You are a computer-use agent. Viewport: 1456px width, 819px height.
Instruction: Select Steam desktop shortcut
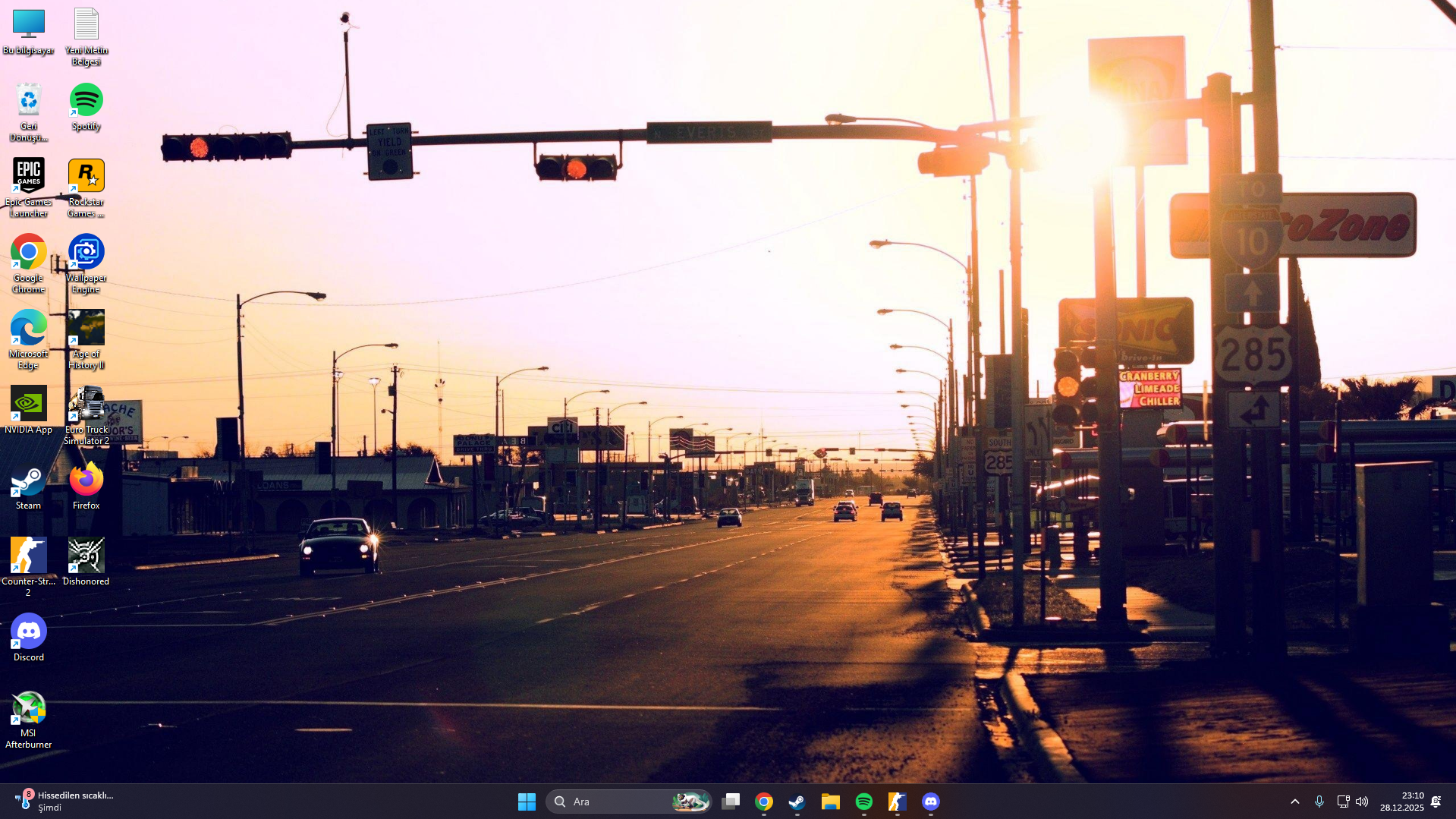click(28, 487)
